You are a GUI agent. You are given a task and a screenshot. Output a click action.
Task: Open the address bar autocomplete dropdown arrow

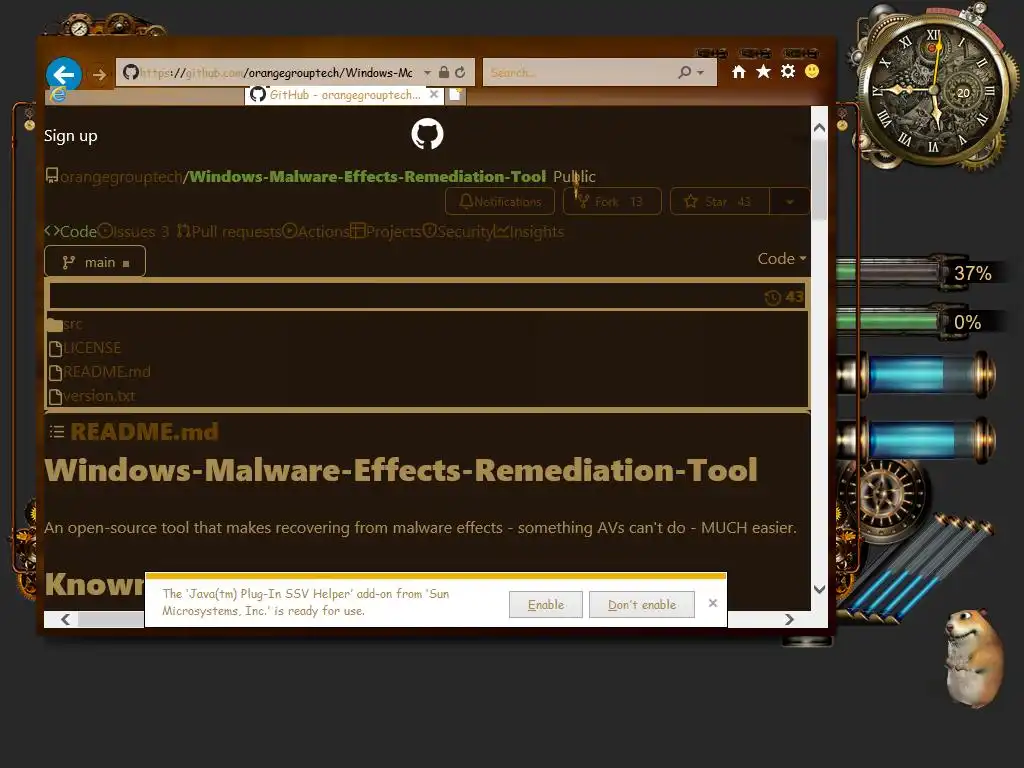(427, 72)
